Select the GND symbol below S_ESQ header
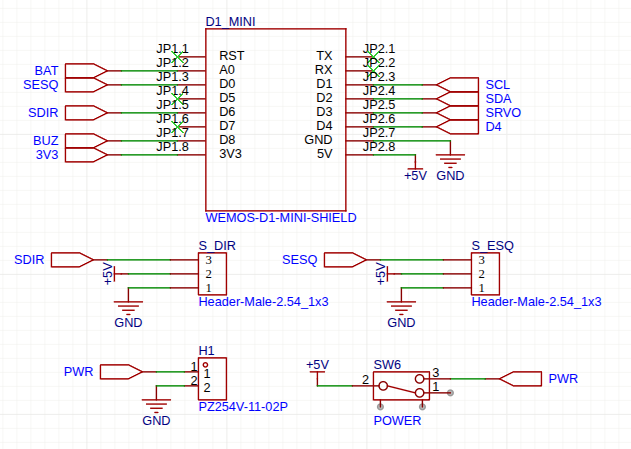The image size is (631, 449). (x=401, y=308)
